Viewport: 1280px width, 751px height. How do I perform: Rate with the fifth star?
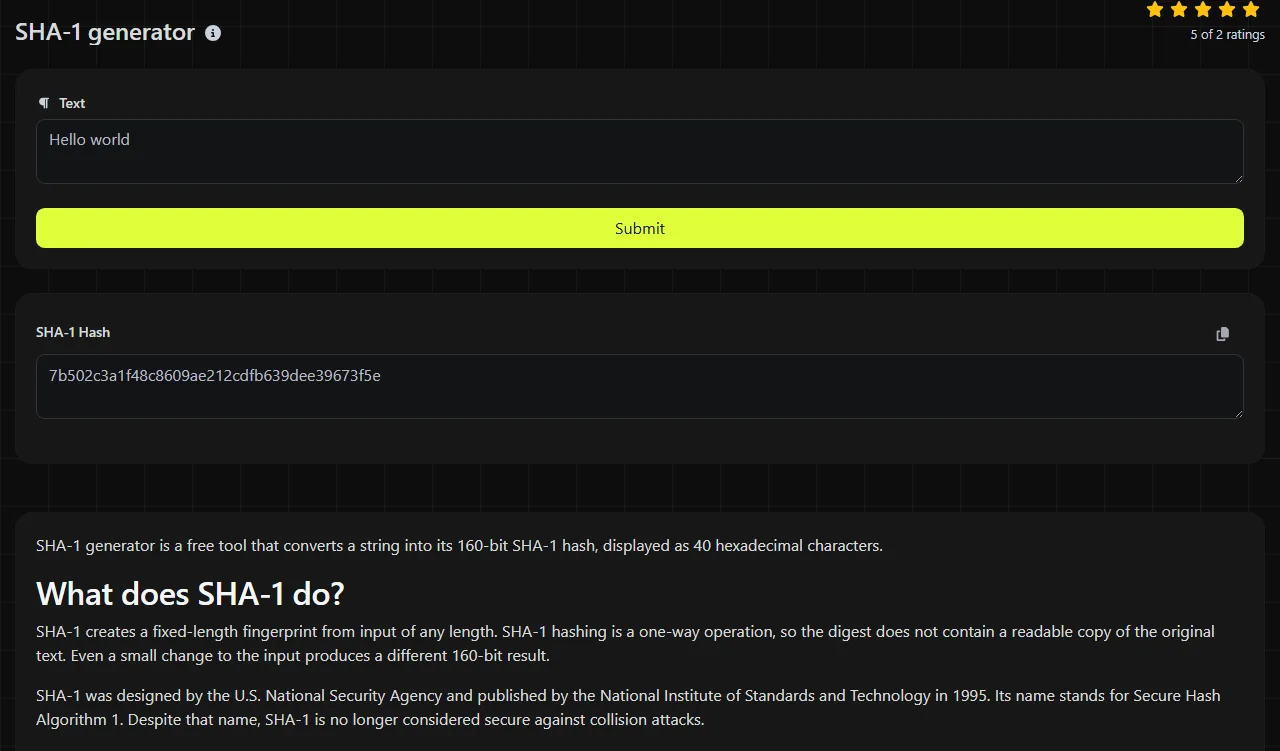pos(1251,10)
